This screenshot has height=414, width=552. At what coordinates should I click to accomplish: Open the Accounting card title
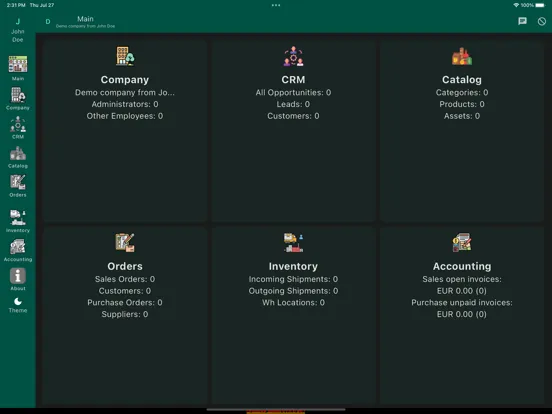[x=462, y=266]
